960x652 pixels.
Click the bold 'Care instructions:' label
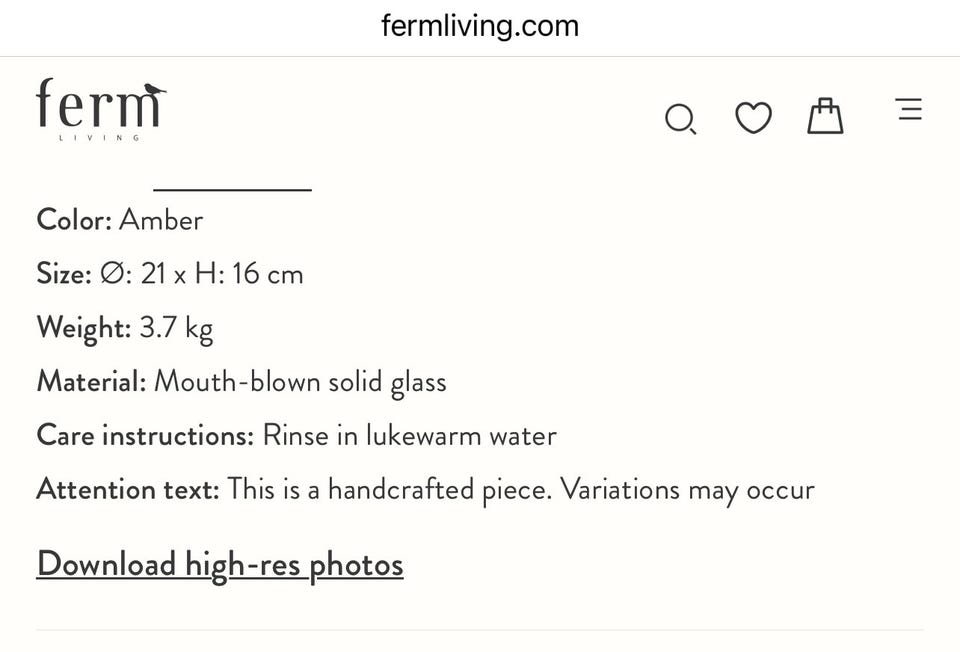coord(145,436)
